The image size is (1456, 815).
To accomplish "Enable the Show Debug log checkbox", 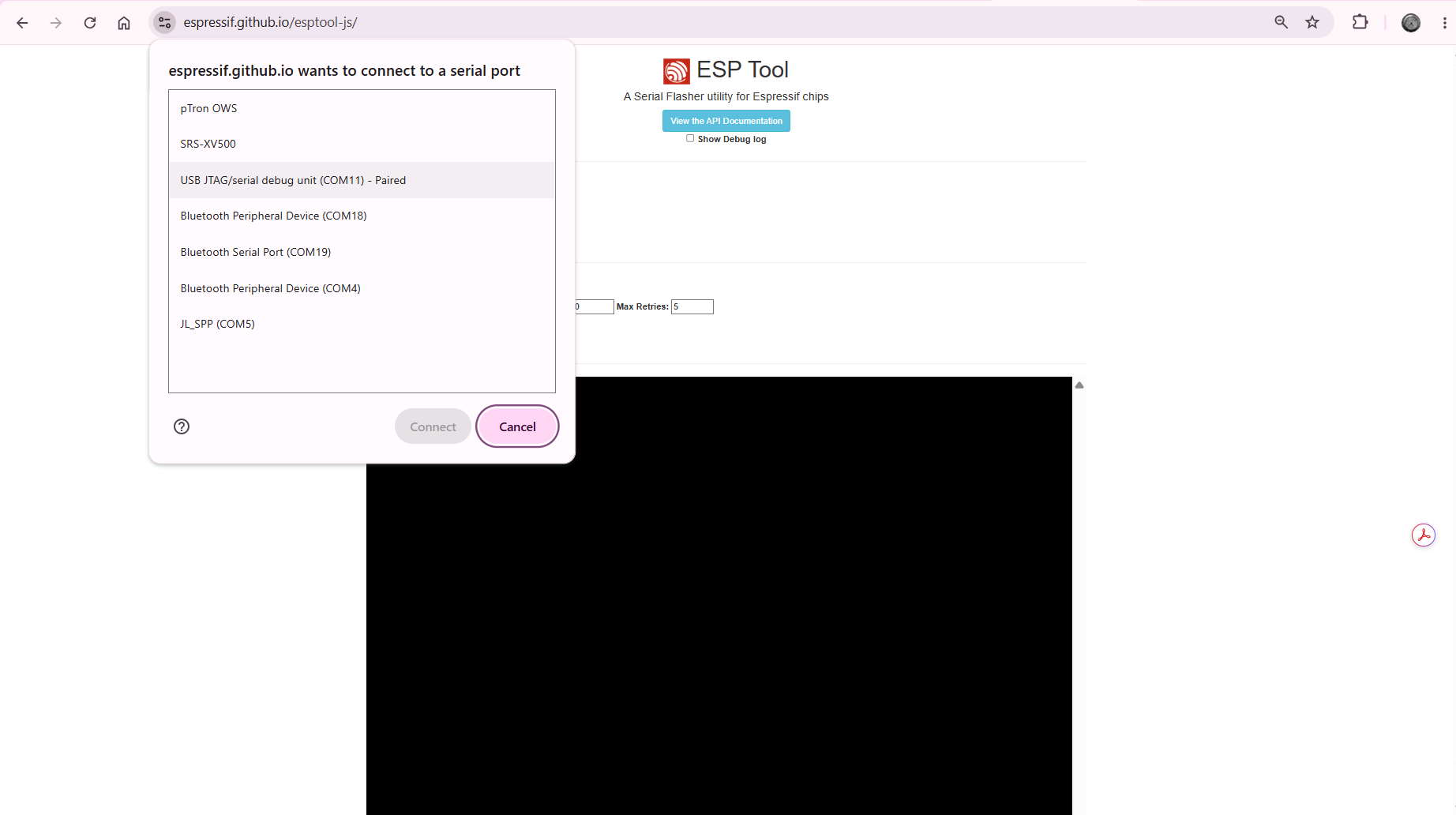I will (690, 138).
